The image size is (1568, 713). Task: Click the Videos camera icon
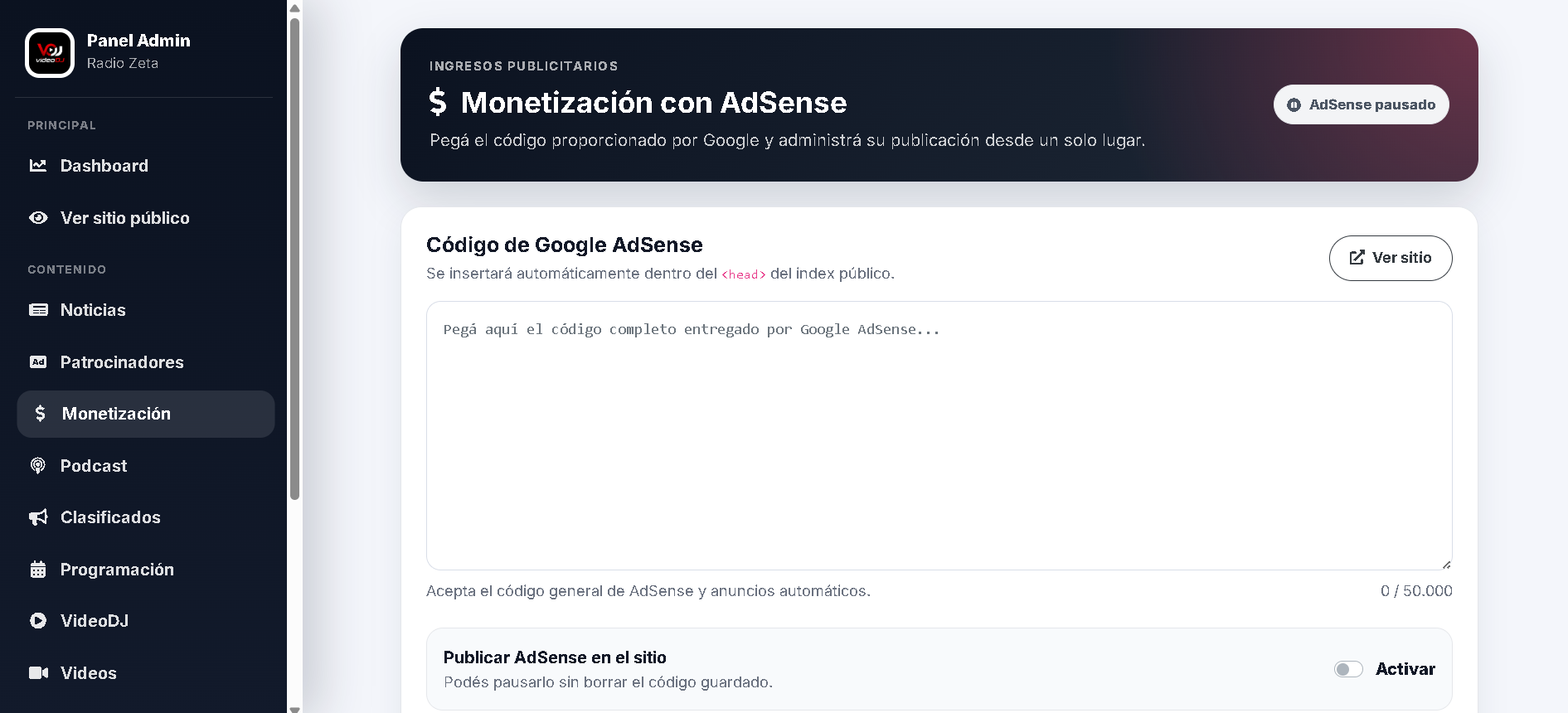click(x=38, y=673)
